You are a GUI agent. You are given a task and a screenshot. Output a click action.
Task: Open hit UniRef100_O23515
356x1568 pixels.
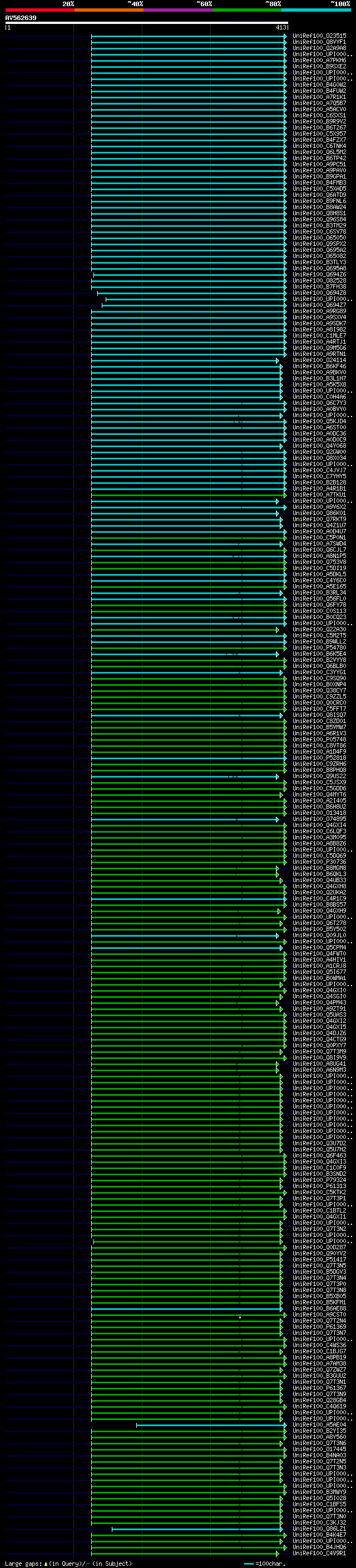[x=319, y=36]
